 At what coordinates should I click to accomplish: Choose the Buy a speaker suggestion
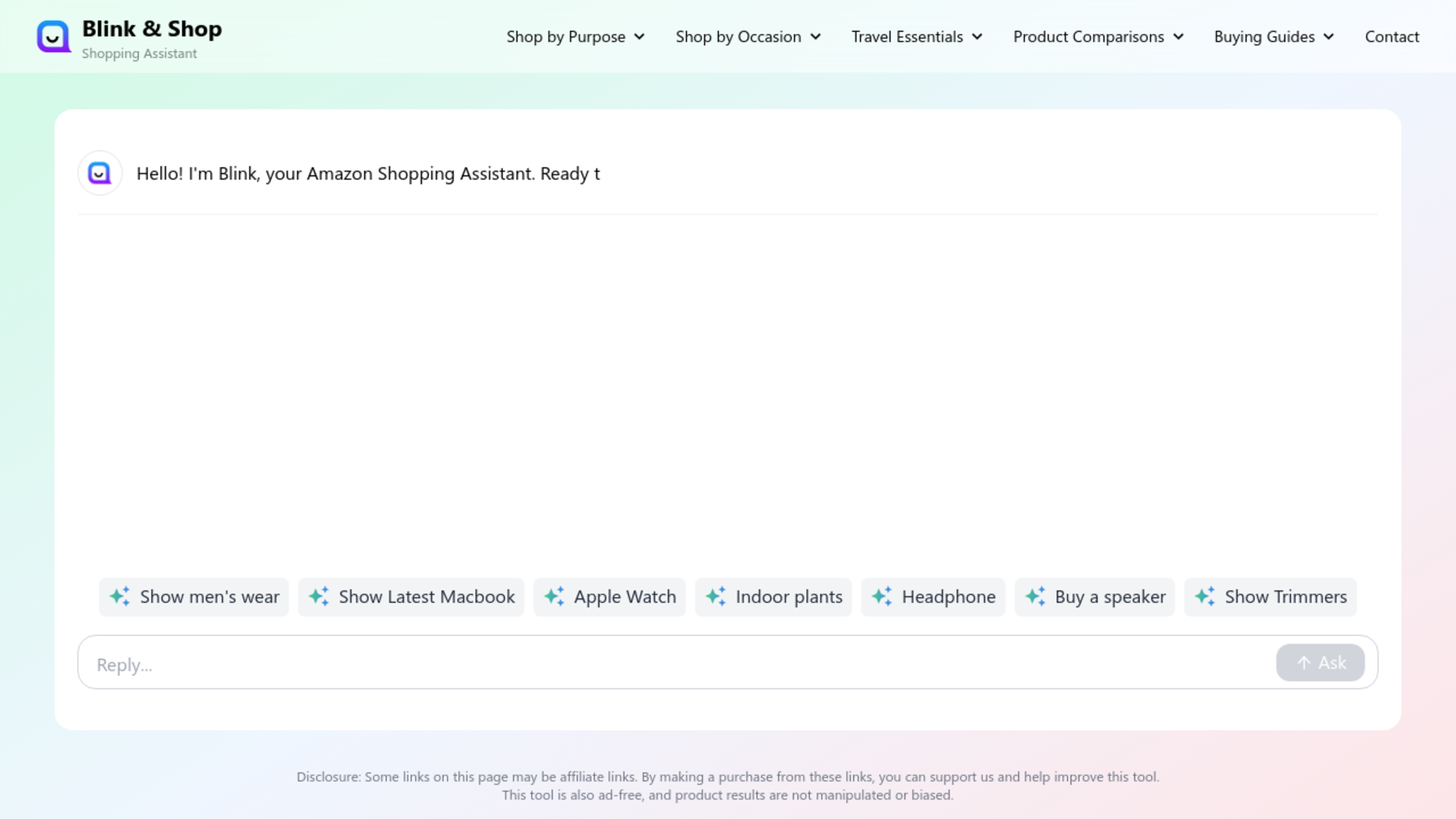pyautogui.click(x=1094, y=597)
